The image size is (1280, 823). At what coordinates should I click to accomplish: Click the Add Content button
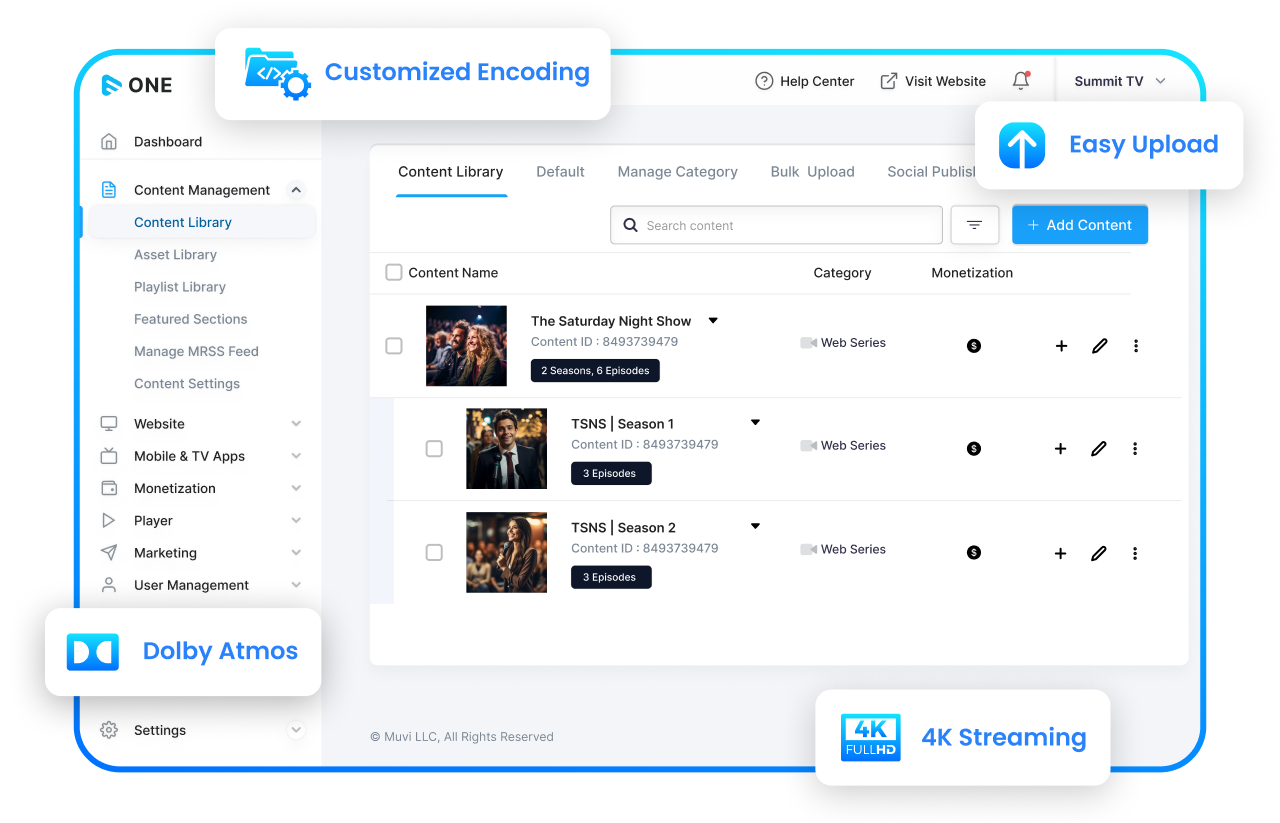(1080, 225)
